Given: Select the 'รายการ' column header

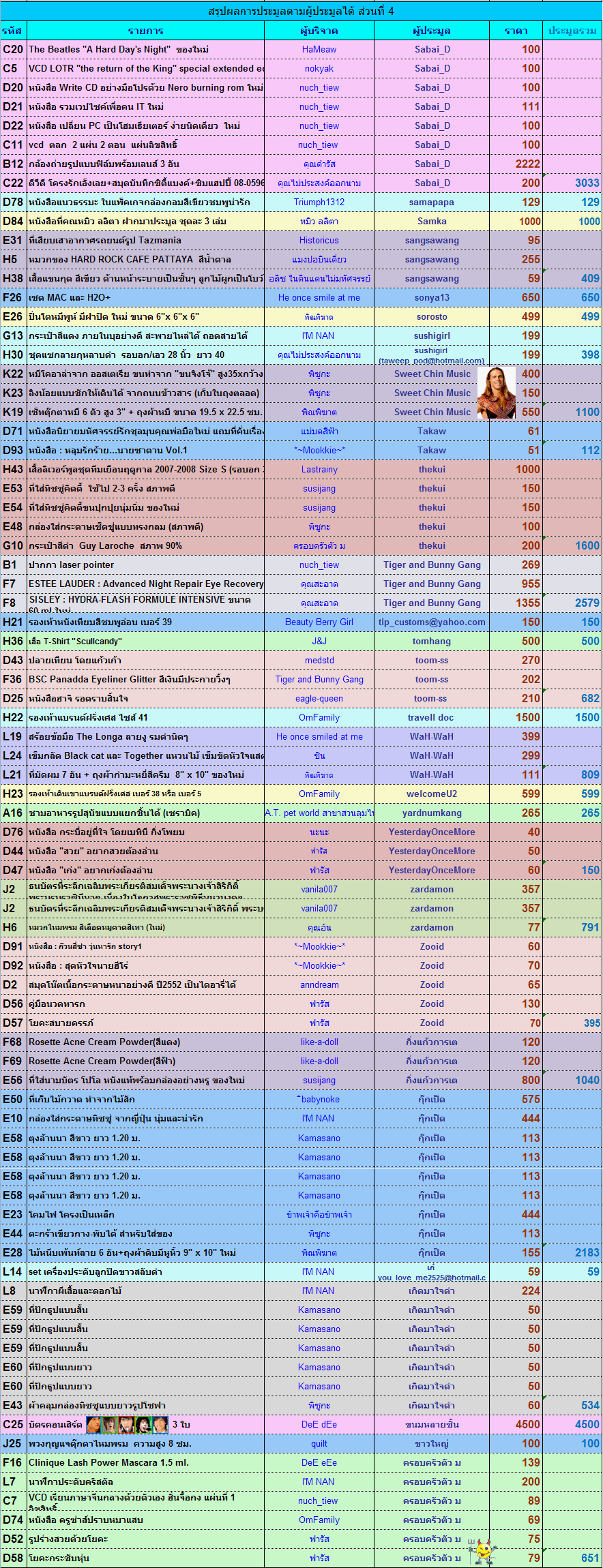Looking at the screenshot, I should (146, 31).
